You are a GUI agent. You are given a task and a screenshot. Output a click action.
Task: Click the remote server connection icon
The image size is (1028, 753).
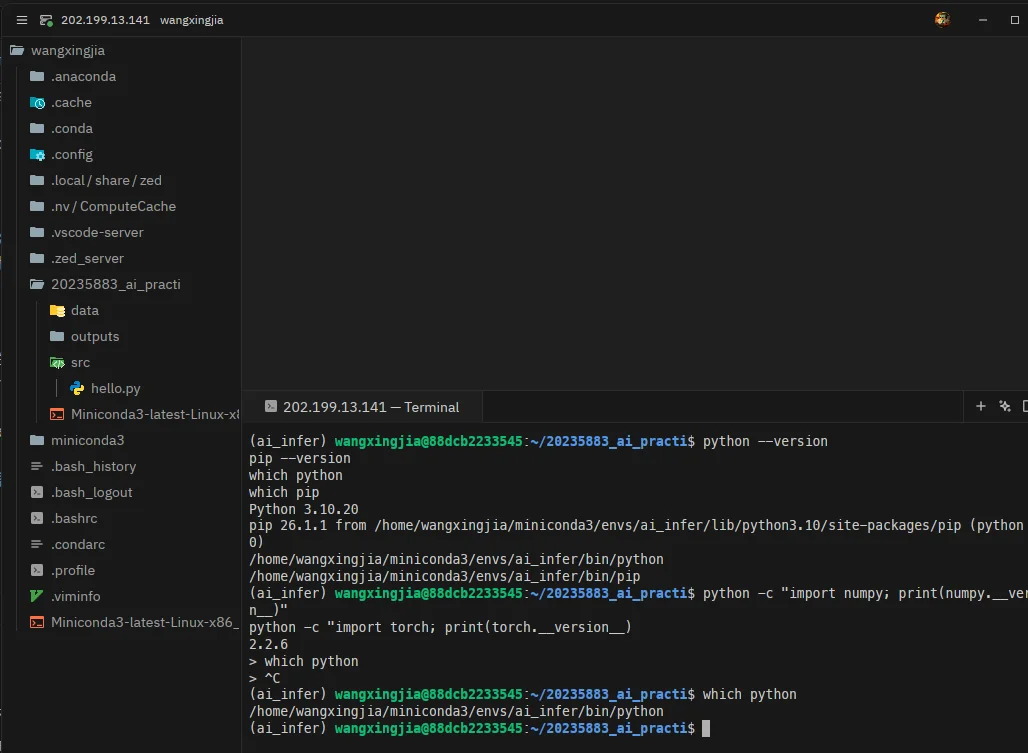click(x=46, y=20)
